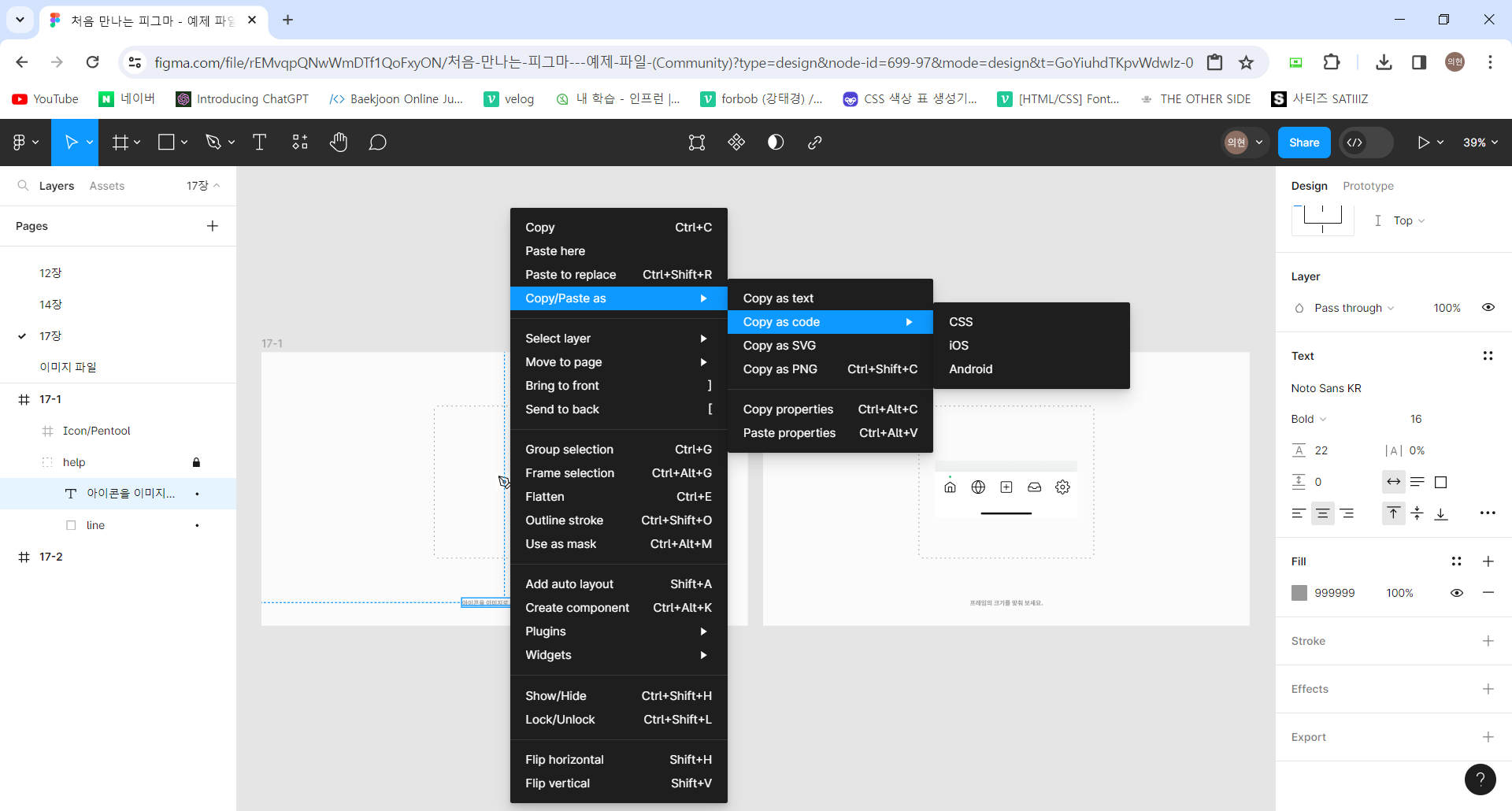Expand Select layer submenu
Screen dimensions: 1512x811
[x=618, y=339]
